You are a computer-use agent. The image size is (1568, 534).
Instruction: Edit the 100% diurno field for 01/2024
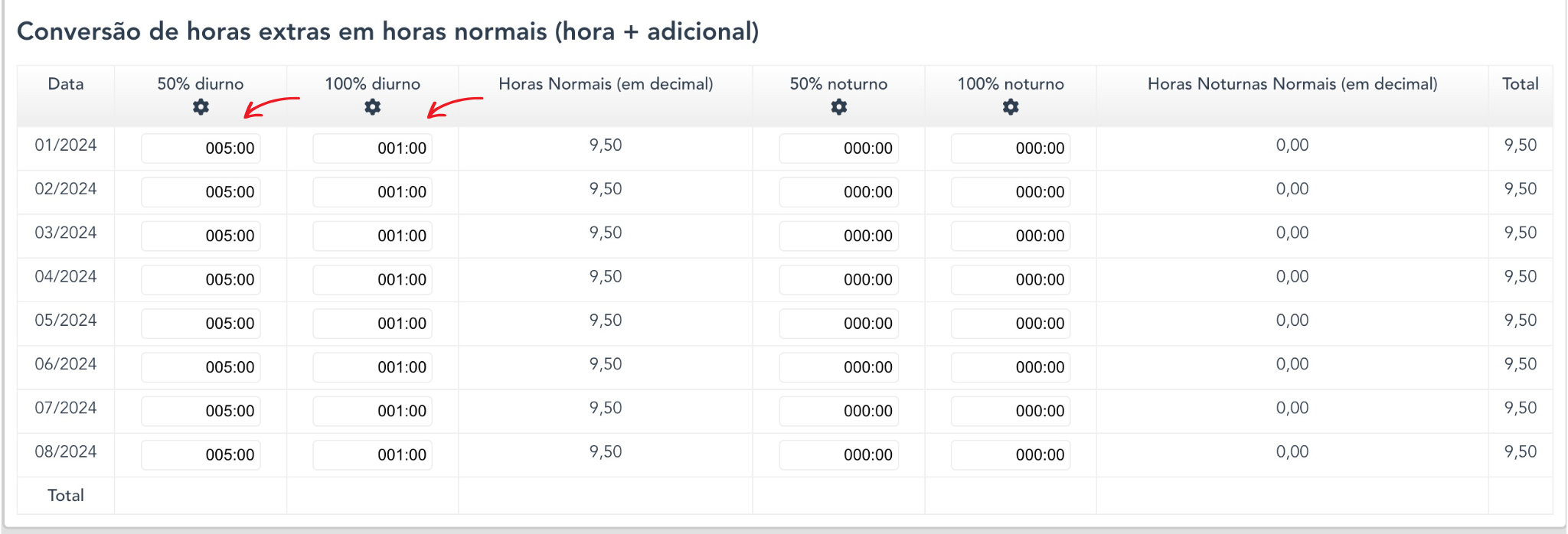click(373, 148)
